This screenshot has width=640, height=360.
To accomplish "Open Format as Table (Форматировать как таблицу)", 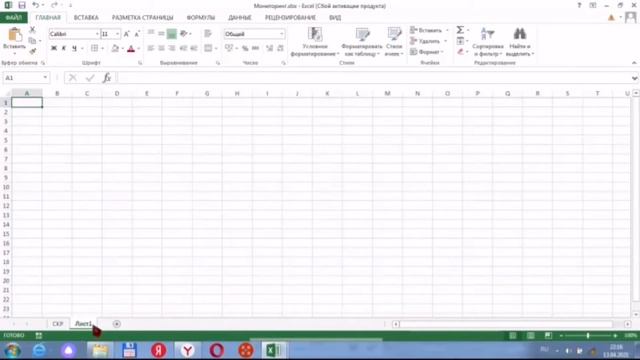I will [x=362, y=42].
